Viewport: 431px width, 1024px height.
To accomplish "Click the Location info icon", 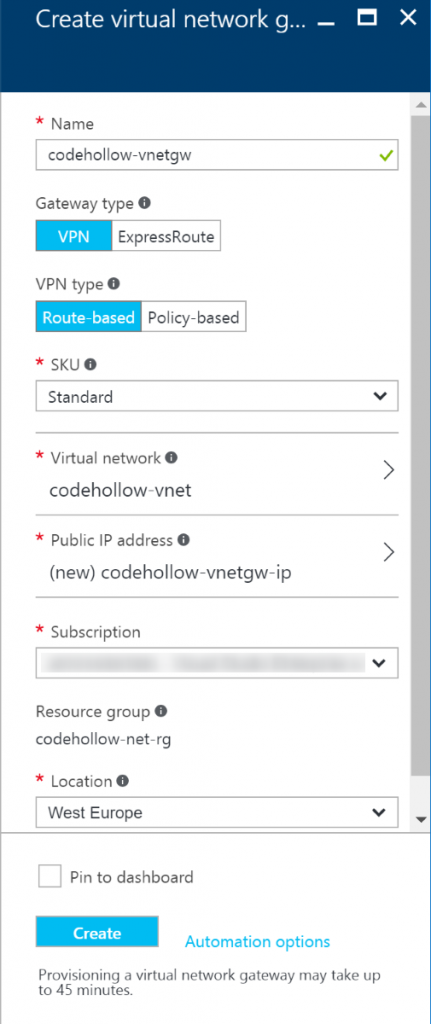I will click(122, 781).
